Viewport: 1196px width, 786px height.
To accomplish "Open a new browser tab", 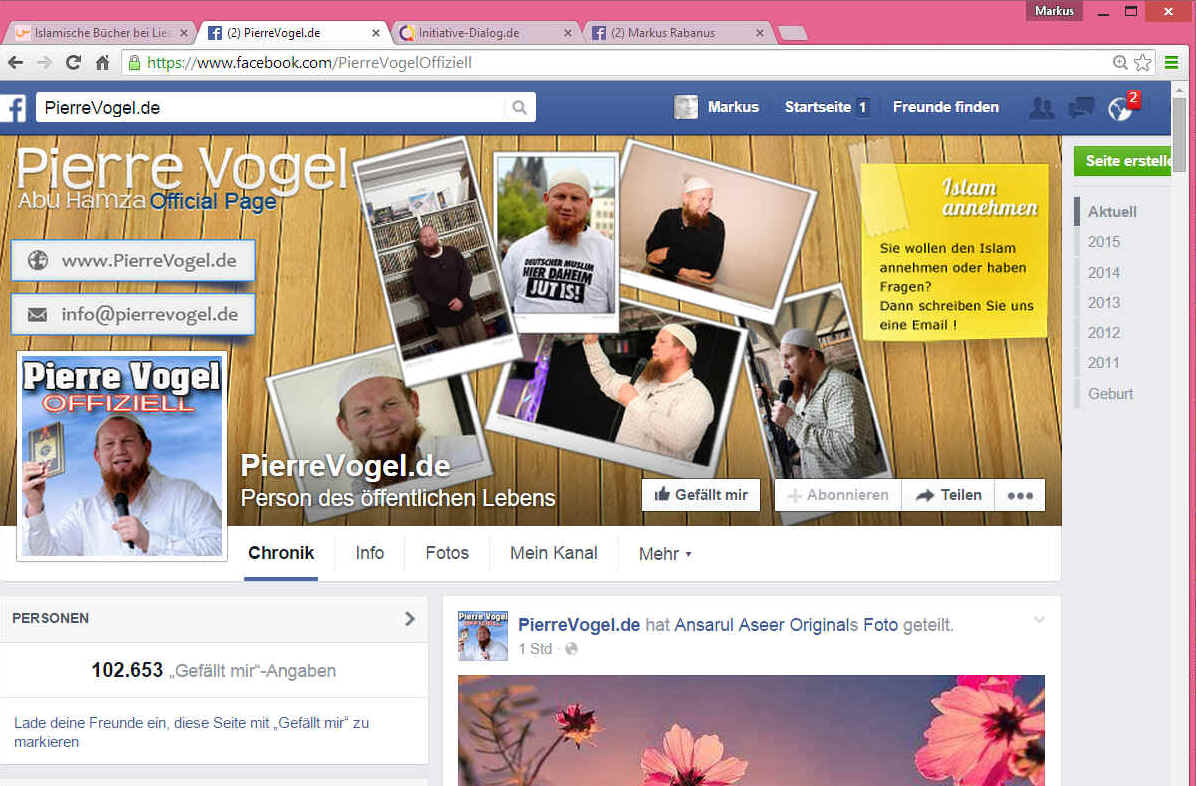I will pos(793,33).
